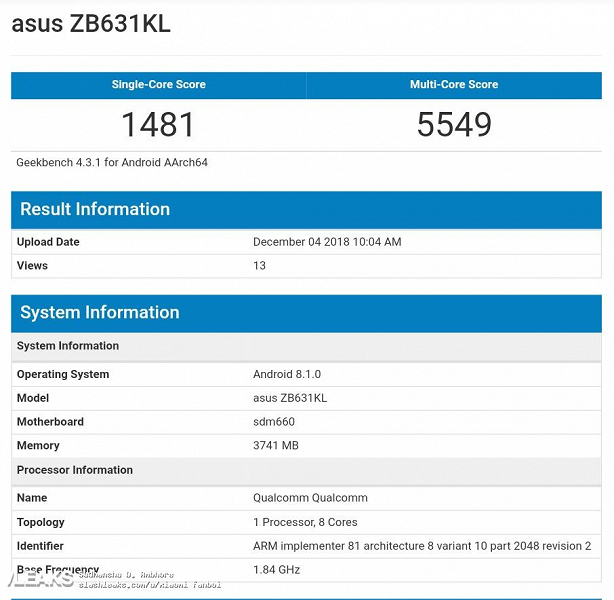Select the Topology label
Screen dimensions: 614x600
point(41,522)
